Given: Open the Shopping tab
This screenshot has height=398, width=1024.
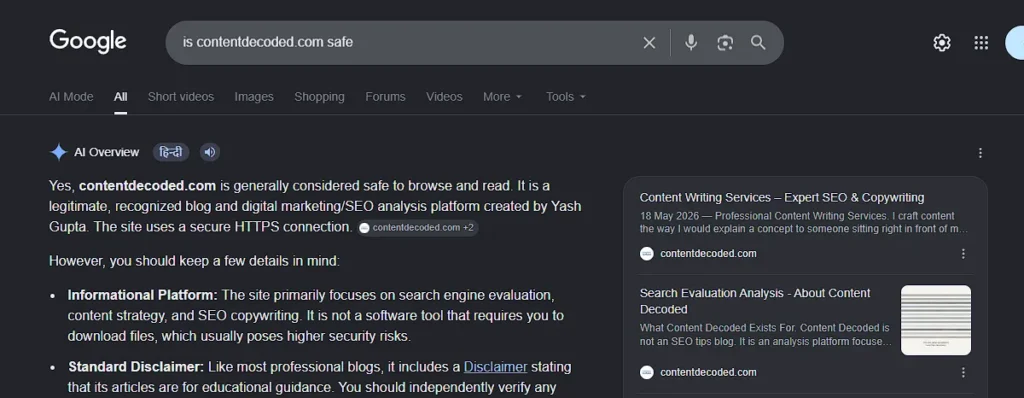Looking at the screenshot, I should pyautogui.click(x=319, y=97).
